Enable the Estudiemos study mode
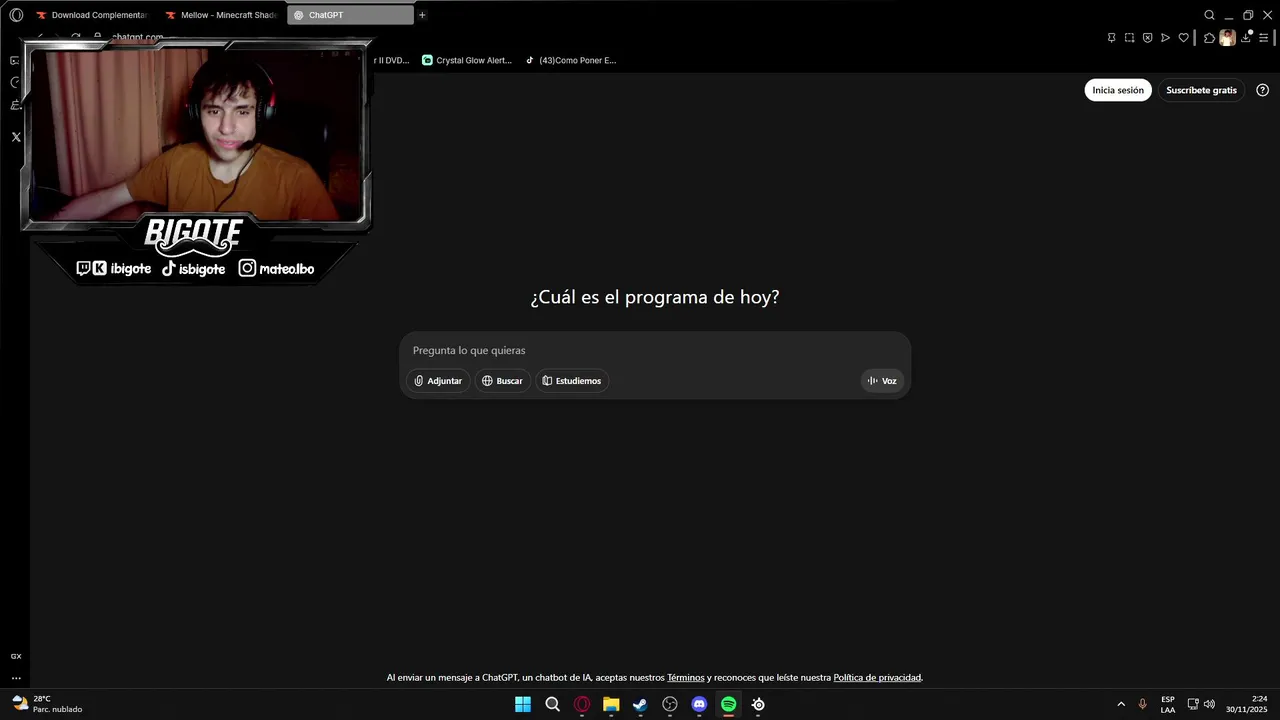 [x=572, y=381]
